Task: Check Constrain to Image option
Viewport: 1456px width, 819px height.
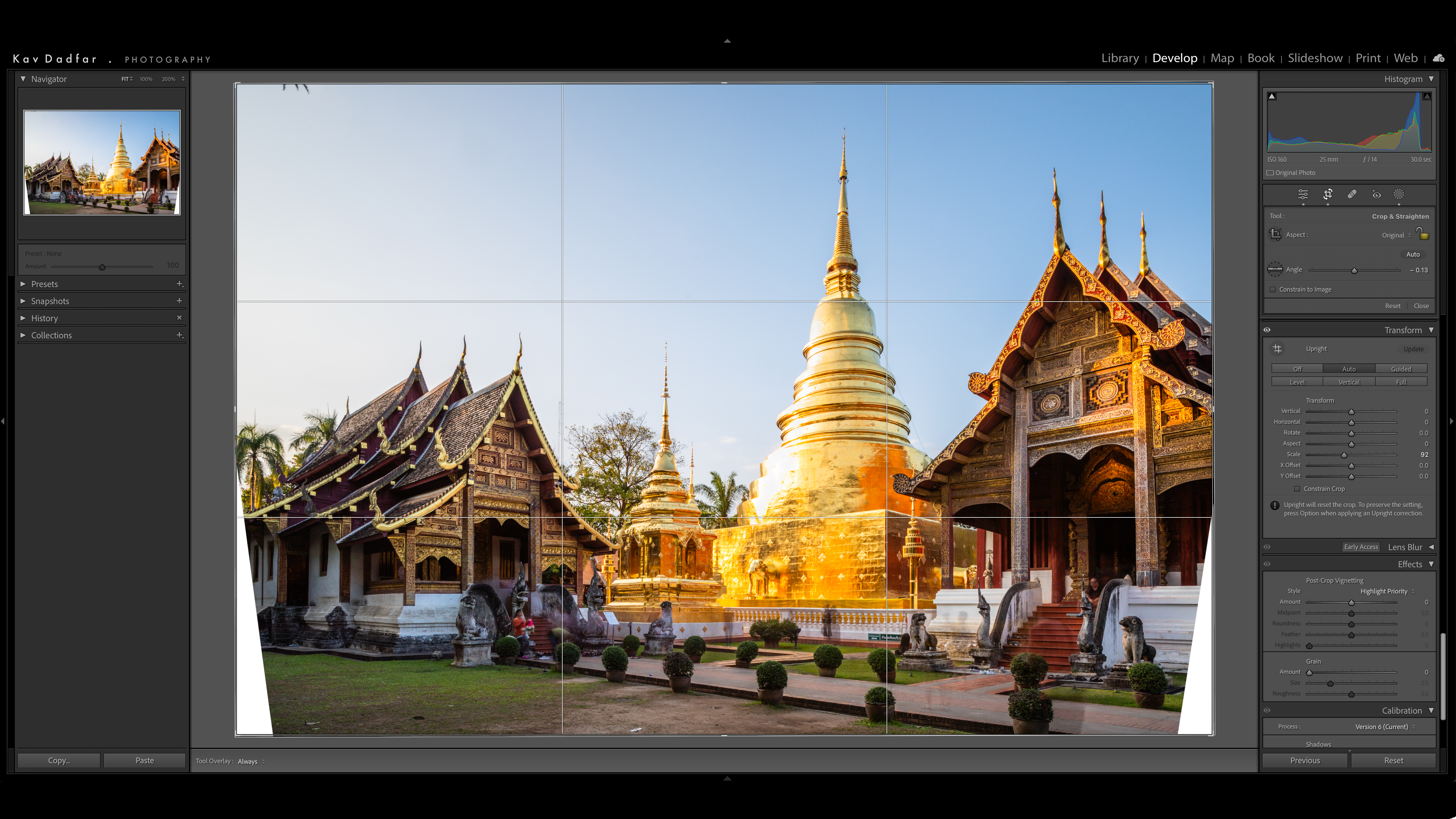Action: tap(1273, 289)
